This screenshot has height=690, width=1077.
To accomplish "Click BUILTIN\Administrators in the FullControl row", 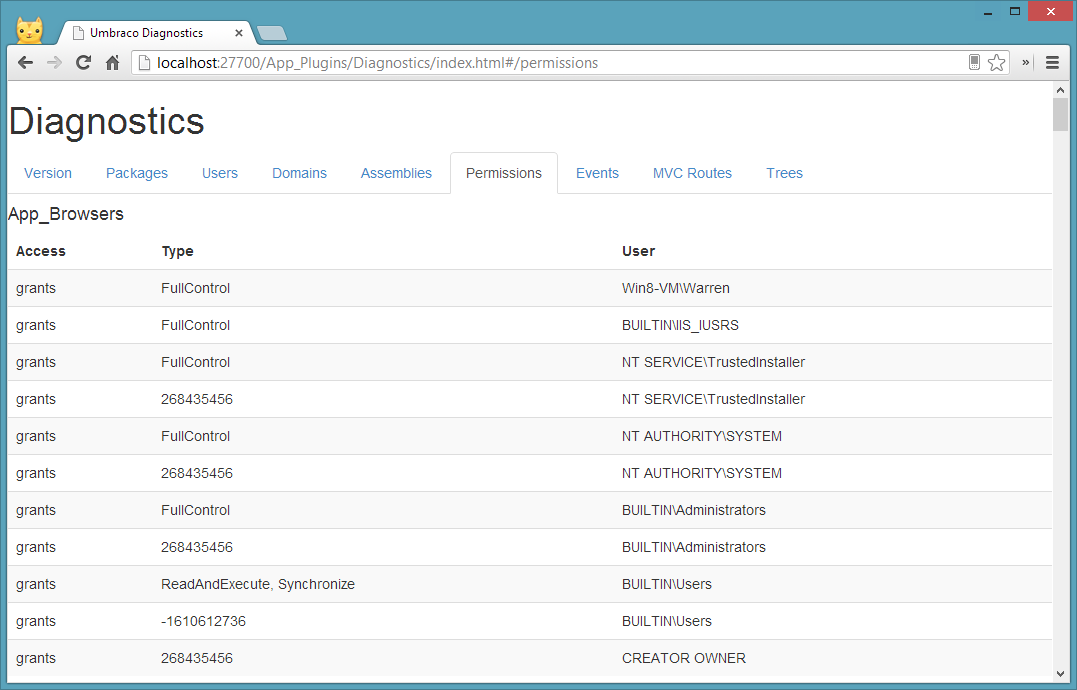I will [694, 511].
